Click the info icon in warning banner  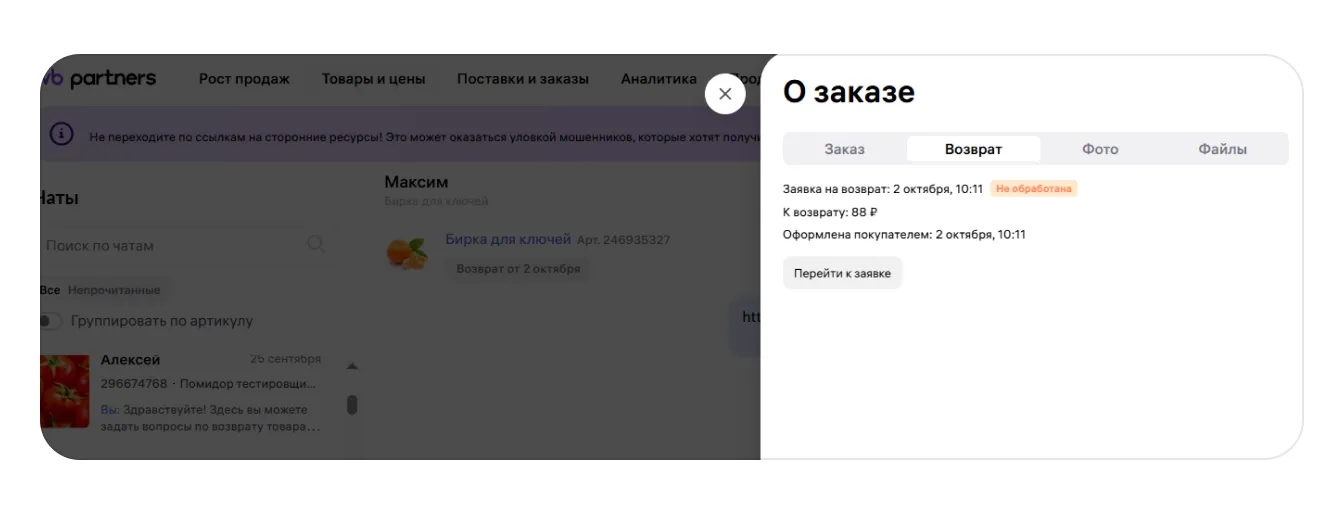(61, 135)
